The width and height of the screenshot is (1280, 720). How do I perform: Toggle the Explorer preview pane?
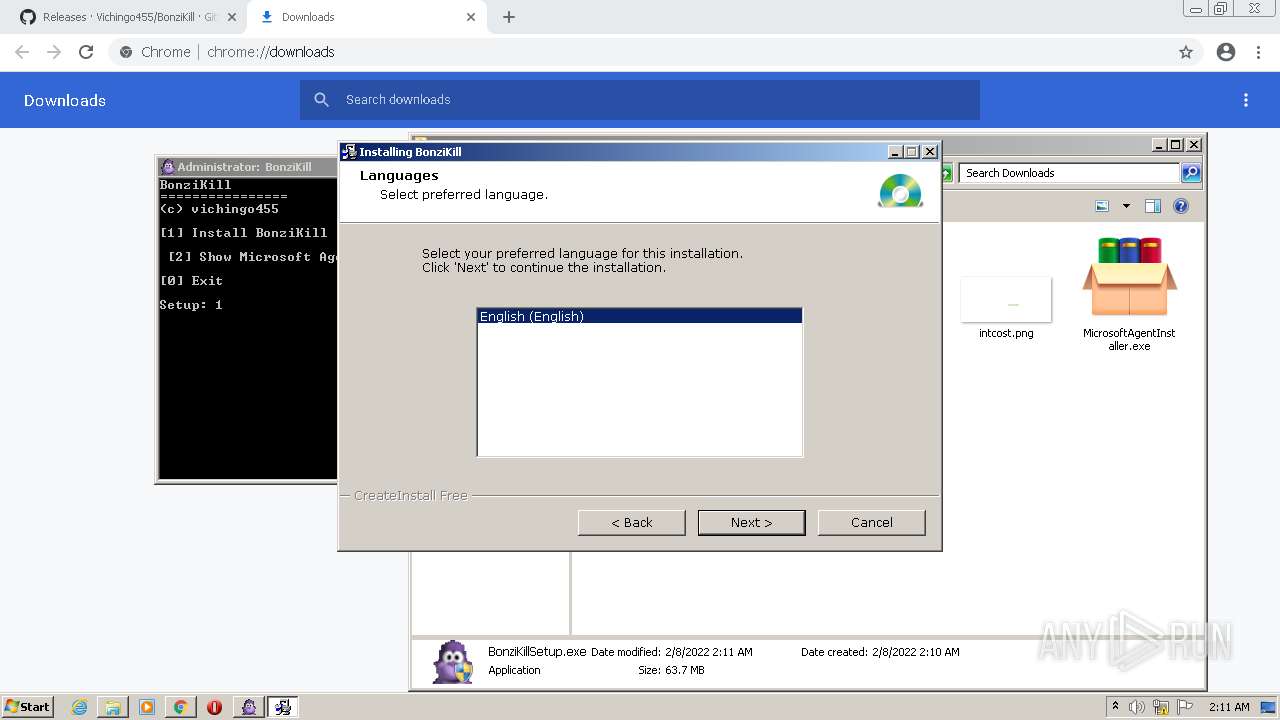click(1153, 206)
